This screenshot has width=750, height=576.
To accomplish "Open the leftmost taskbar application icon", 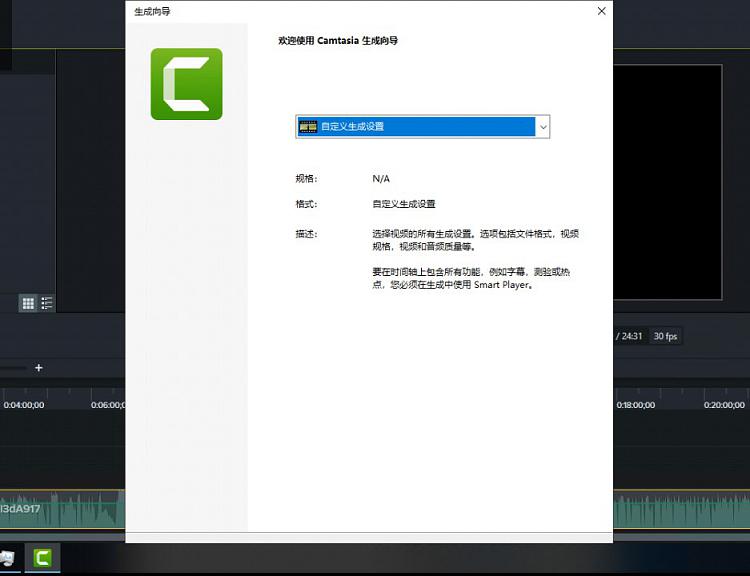I will (7, 557).
